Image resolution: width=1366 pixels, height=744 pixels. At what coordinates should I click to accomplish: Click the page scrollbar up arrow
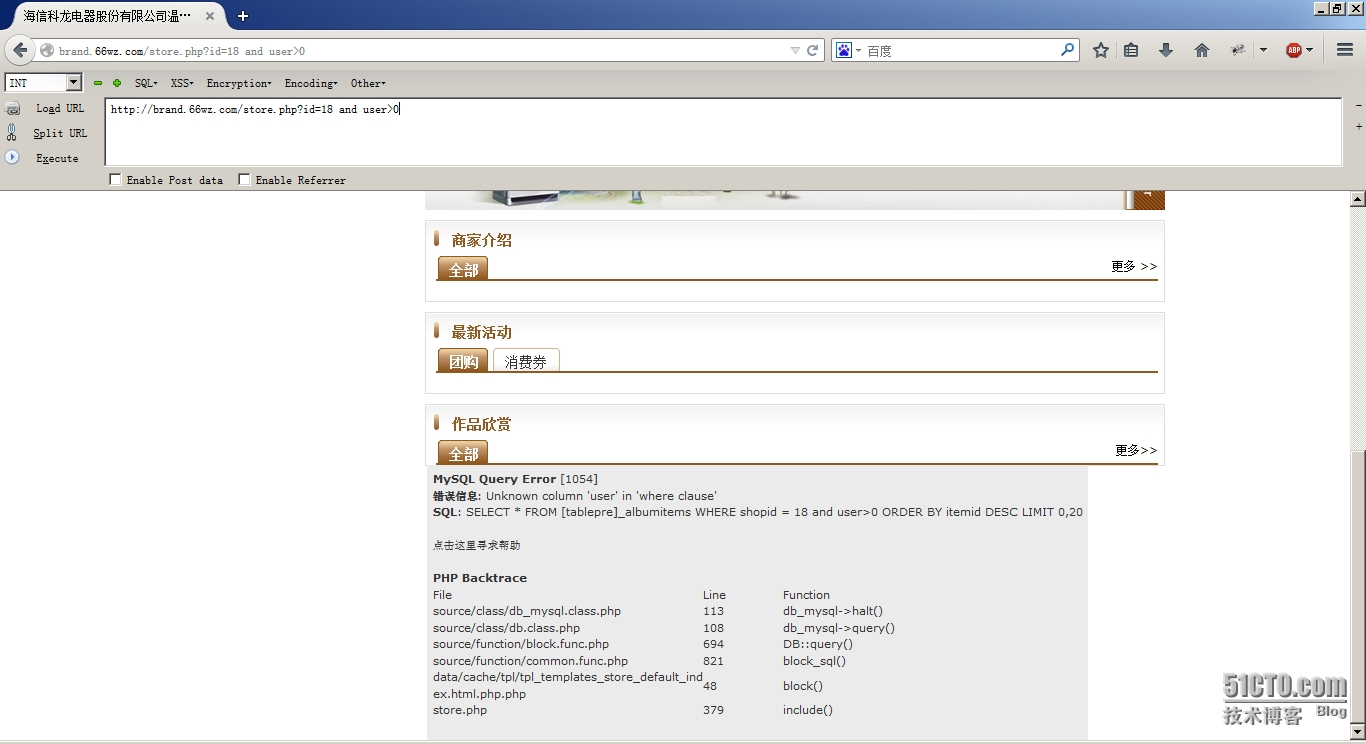(x=1358, y=199)
